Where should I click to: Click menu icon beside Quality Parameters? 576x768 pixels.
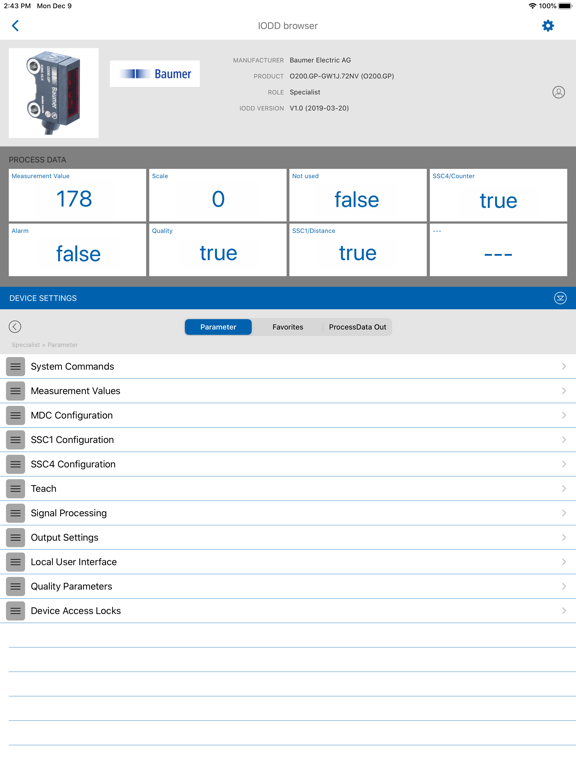tap(16, 587)
